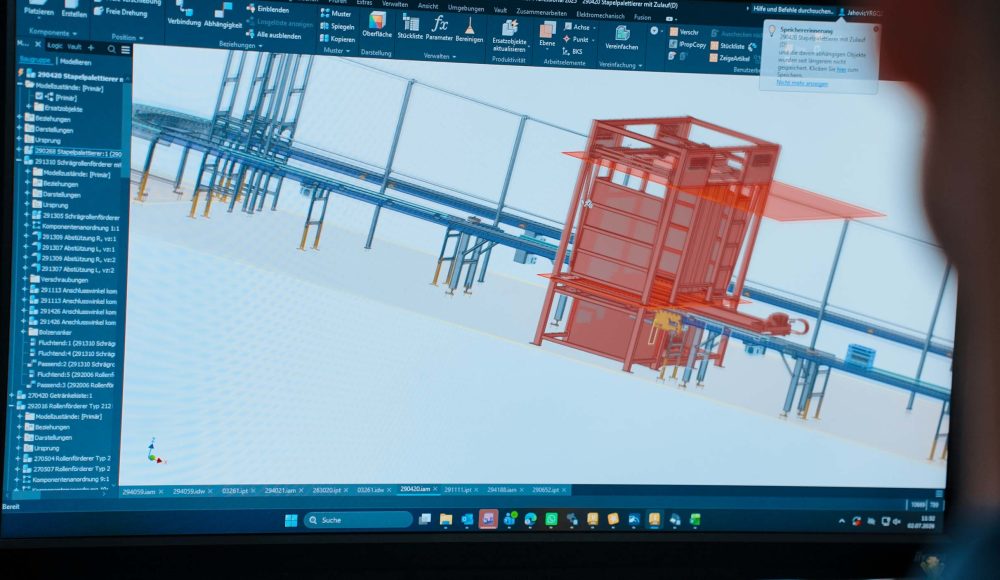
Task: Open the browser panel hamburger menu
Action: [126, 49]
